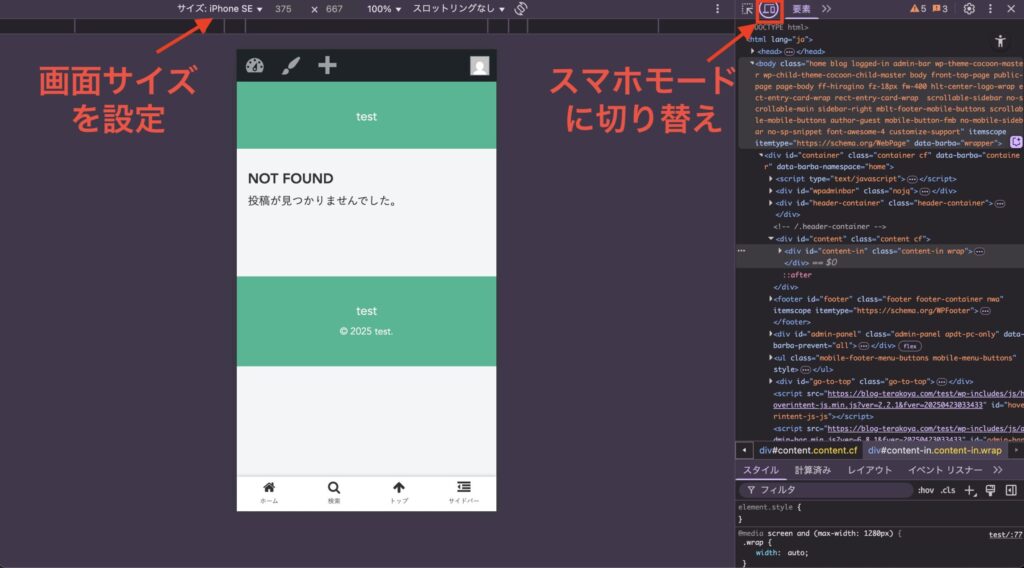
Task: Add a new style rule with plus icon
Action: pyautogui.click(x=970, y=490)
